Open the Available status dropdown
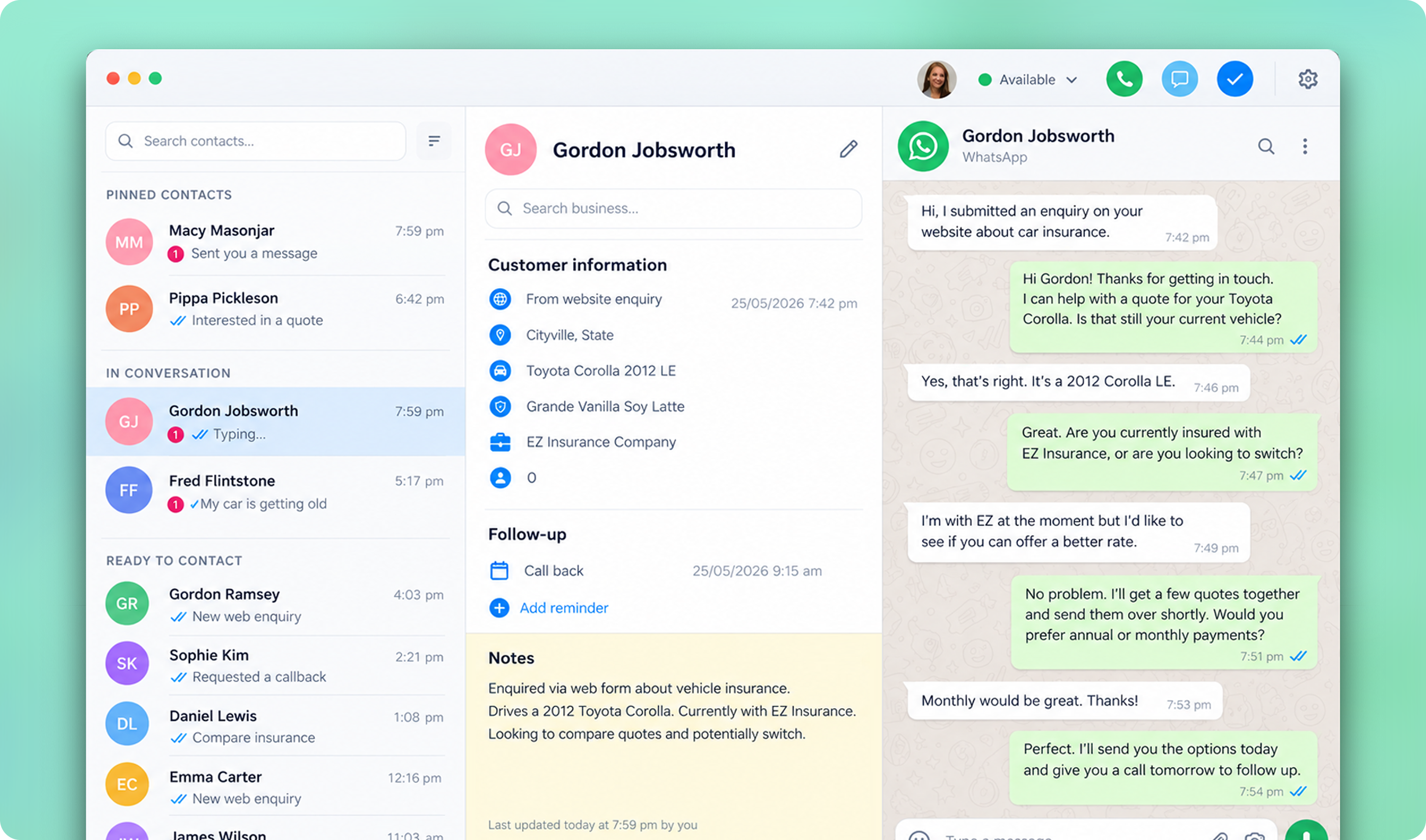Viewport: 1426px width, 840px height. pos(1028,80)
